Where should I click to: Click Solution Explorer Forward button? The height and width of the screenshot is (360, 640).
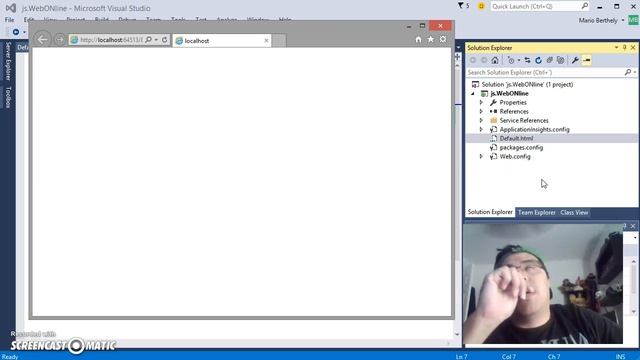484,60
